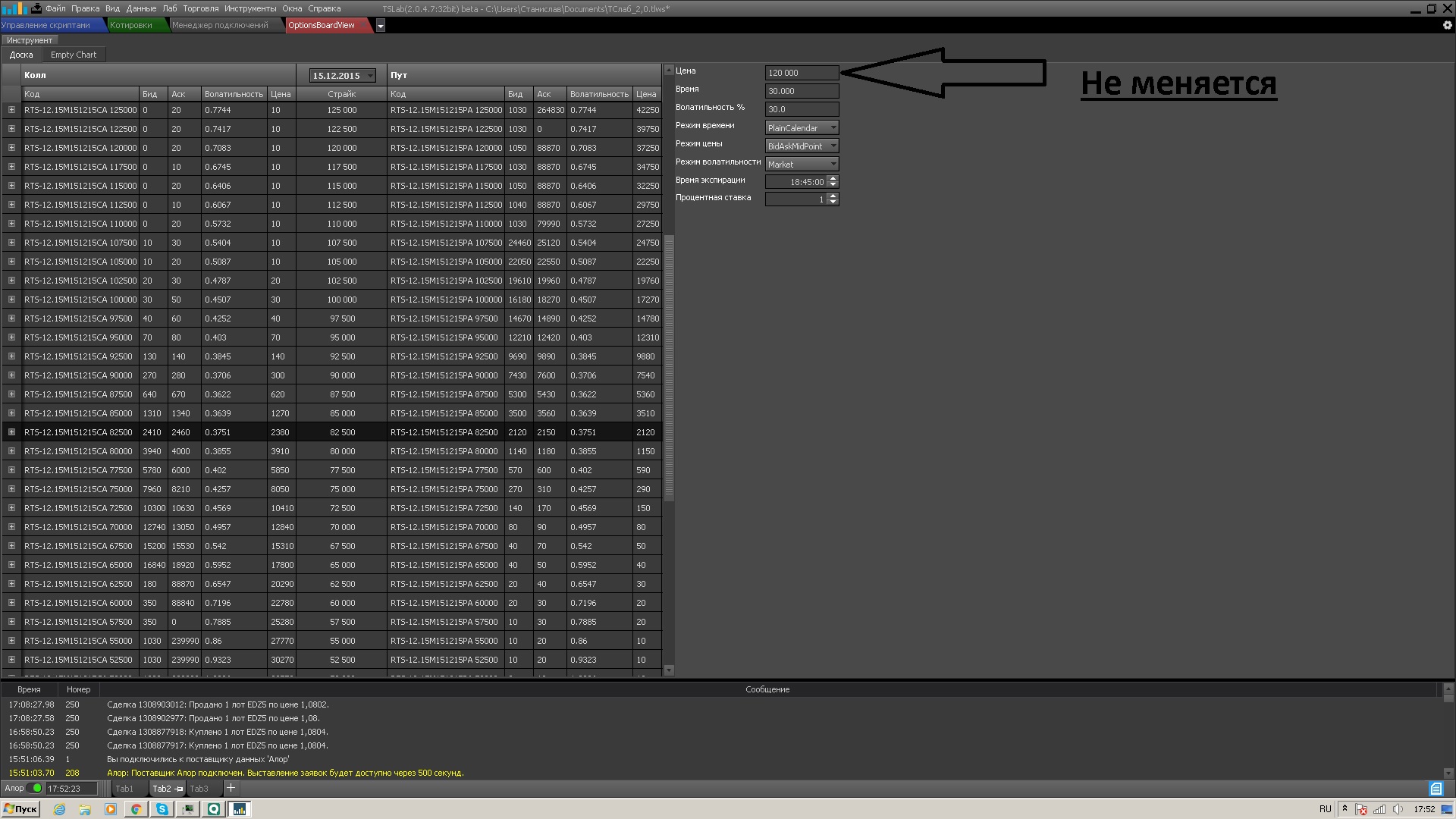Add a new workspace tab with the plus icon
The height and width of the screenshot is (819, 1456).
(231, 788)
